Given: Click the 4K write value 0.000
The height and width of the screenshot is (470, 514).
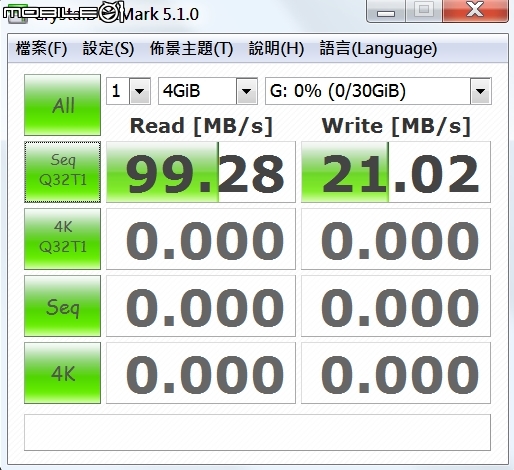Looking at the screenshot, I should [x=396, y=373].
